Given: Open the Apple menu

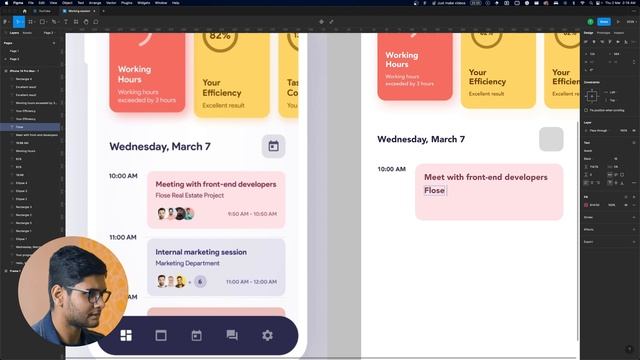Looking at the screenshot, I should pyautogui.click(x=6, y=3).
